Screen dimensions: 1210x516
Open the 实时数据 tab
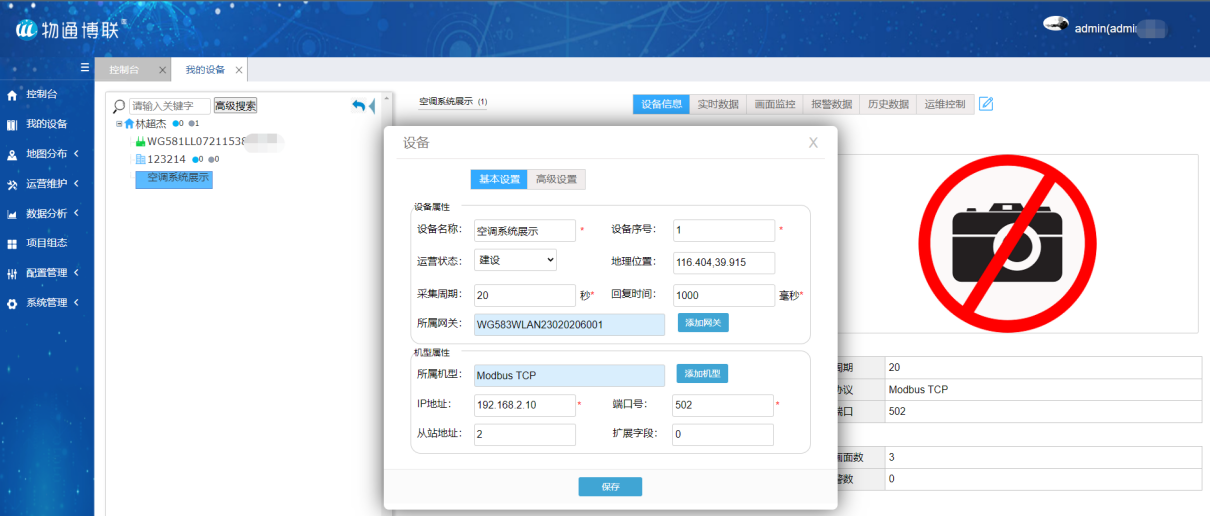(718, 104)
